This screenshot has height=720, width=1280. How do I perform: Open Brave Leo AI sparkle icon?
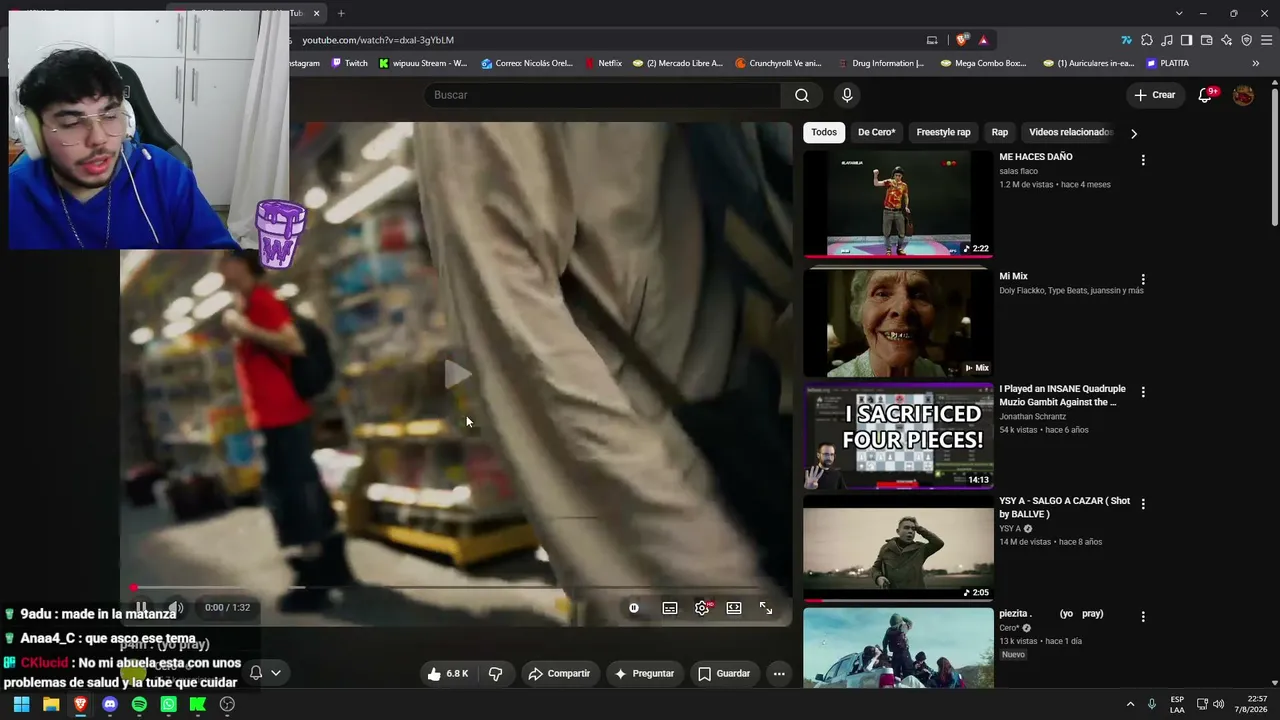pos(1226,40)
